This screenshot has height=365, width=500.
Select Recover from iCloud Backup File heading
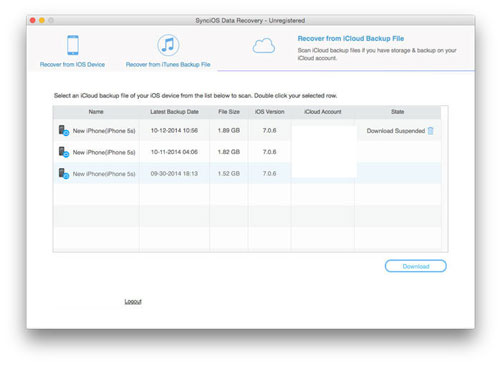tap(351, 38)
